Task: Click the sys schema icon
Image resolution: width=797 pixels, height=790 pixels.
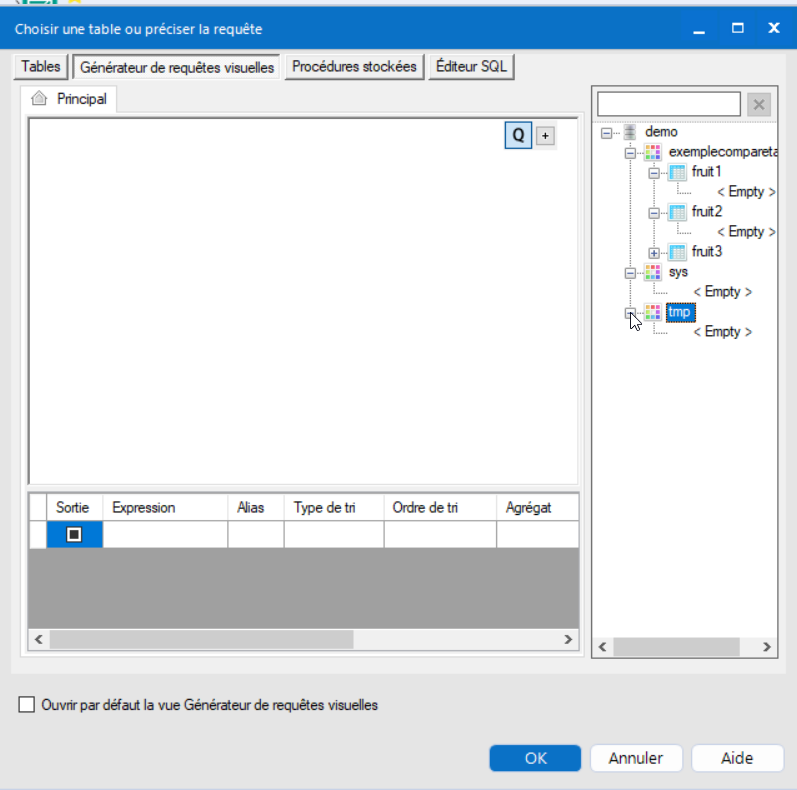Action: (653, 272)
